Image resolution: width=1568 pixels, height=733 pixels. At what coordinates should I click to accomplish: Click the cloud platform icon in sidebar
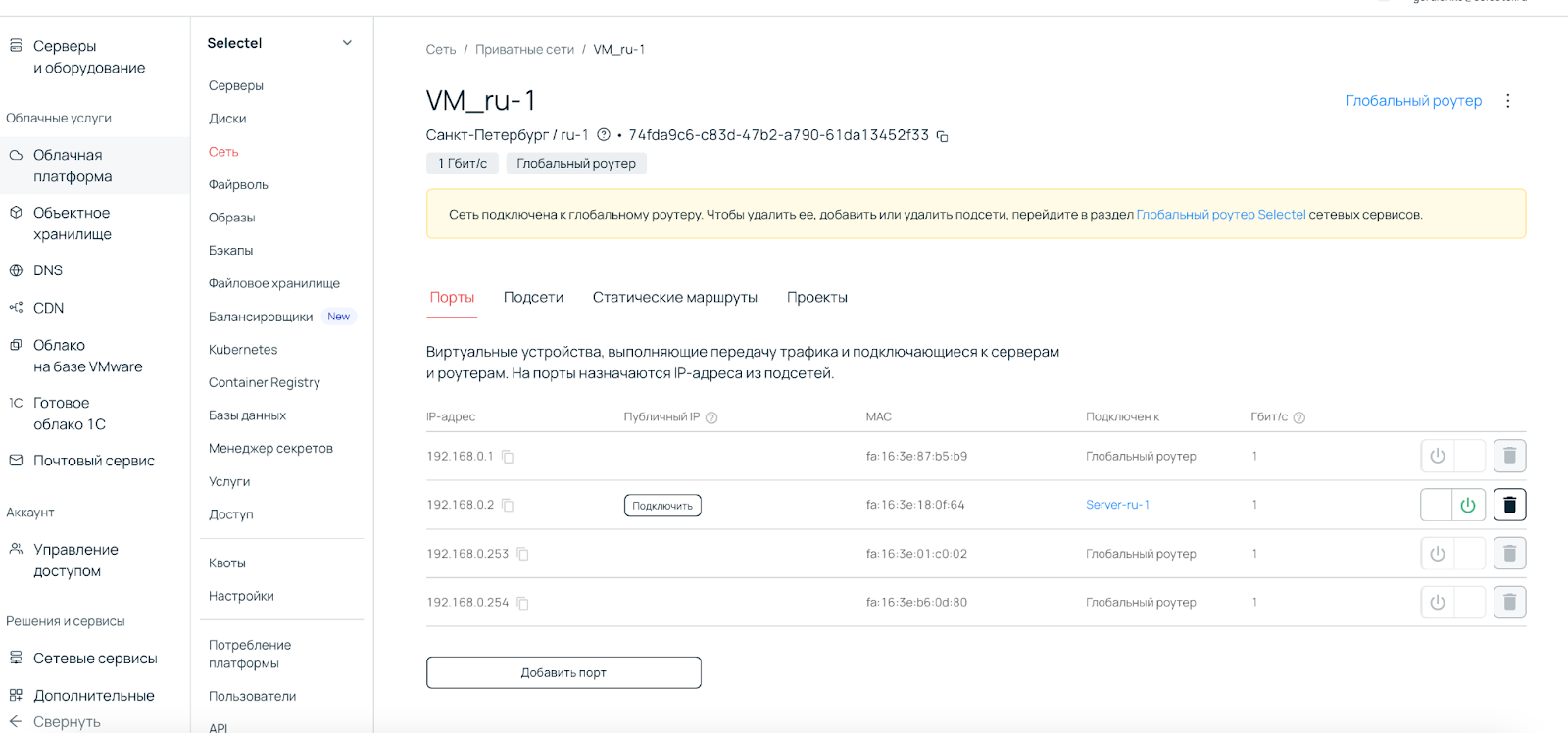point(16,155)
